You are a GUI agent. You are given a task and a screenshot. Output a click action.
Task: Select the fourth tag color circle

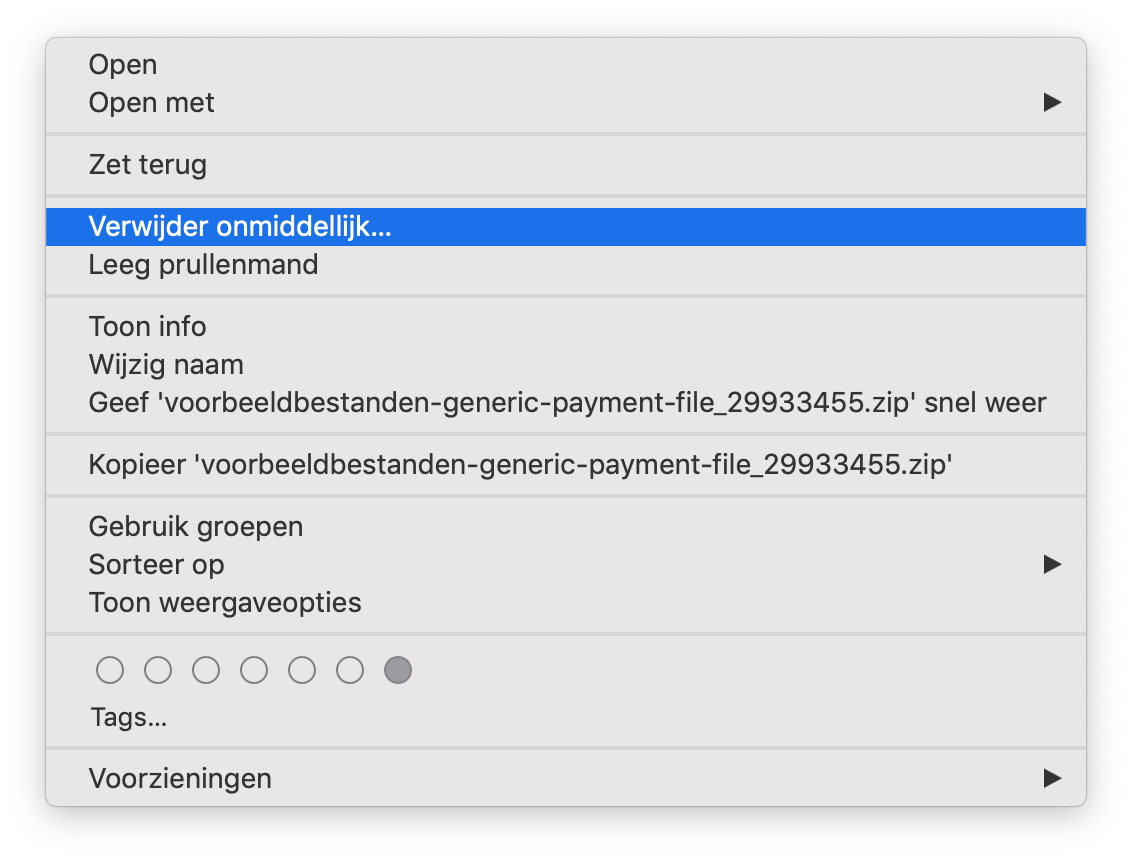(x=254, y=670)
